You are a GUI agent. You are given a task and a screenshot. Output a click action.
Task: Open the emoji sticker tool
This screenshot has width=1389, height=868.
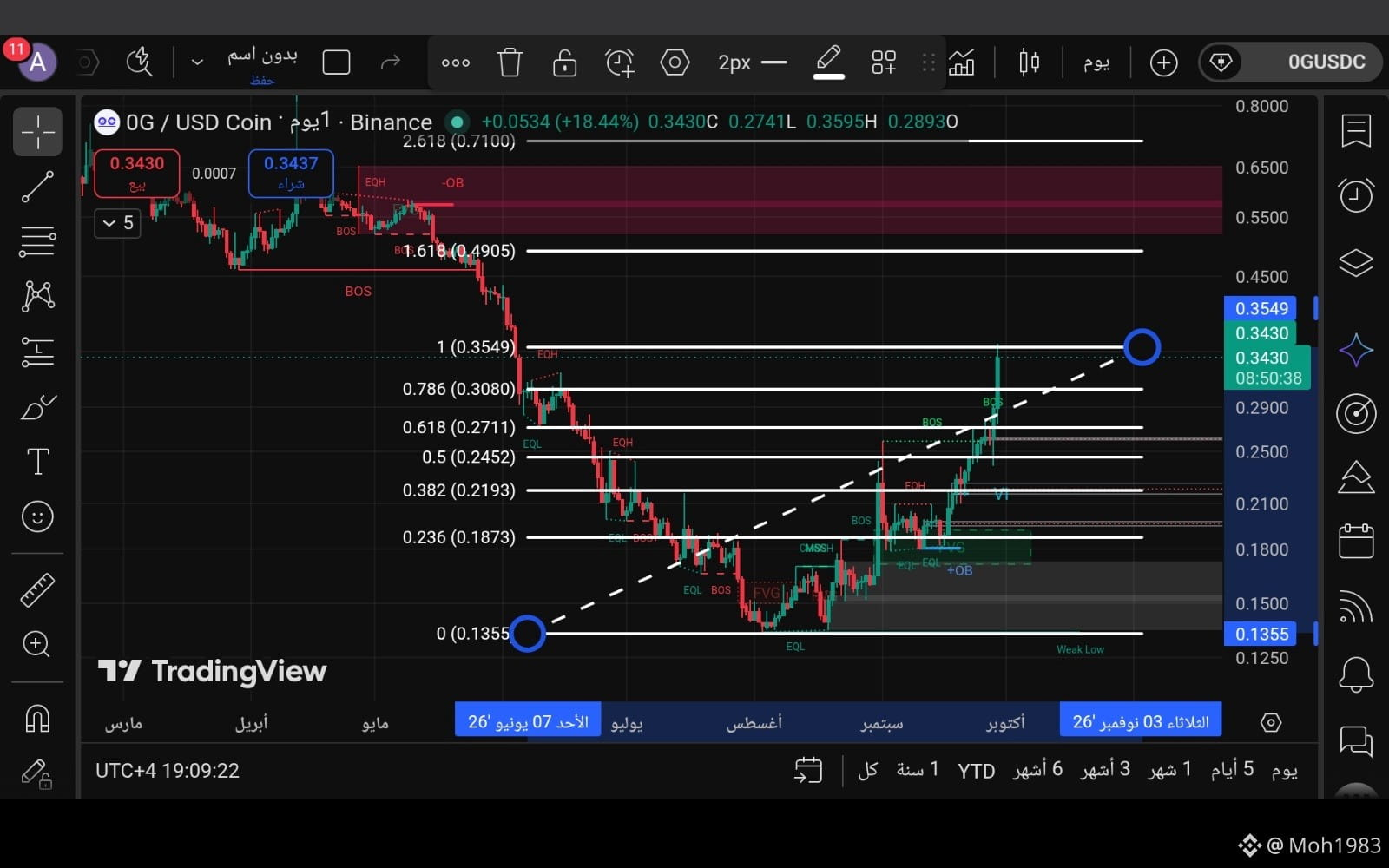click(37, 517)
